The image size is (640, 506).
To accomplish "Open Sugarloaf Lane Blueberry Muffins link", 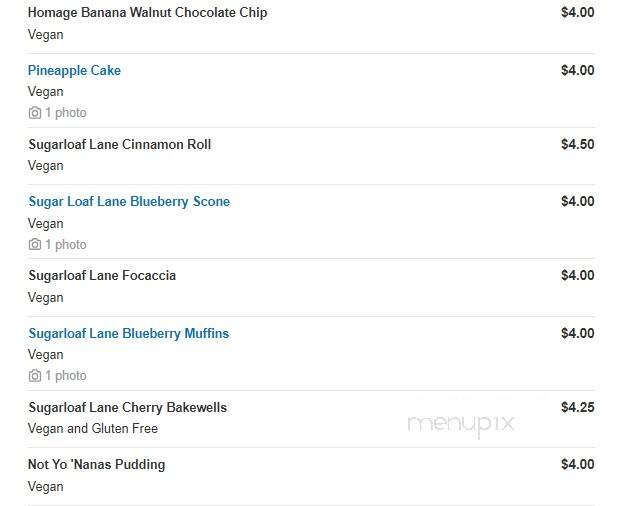I will coord(128,333).
